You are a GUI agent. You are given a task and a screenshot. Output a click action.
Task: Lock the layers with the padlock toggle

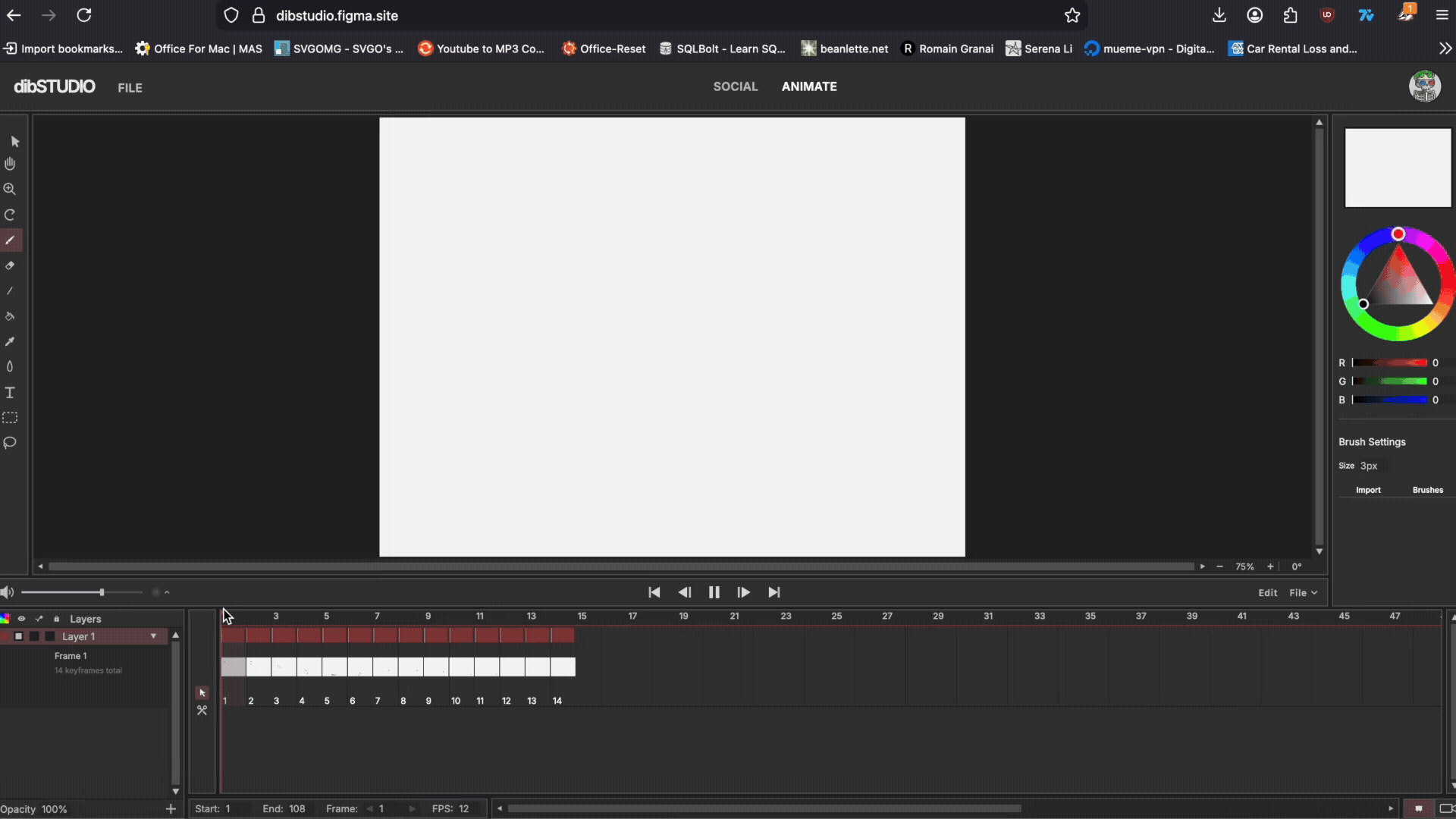(57, 618)
